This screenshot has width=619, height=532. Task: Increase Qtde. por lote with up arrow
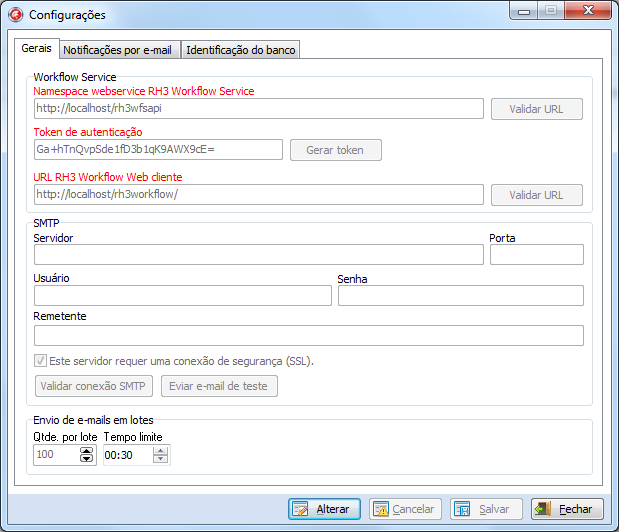click(86, 451)
